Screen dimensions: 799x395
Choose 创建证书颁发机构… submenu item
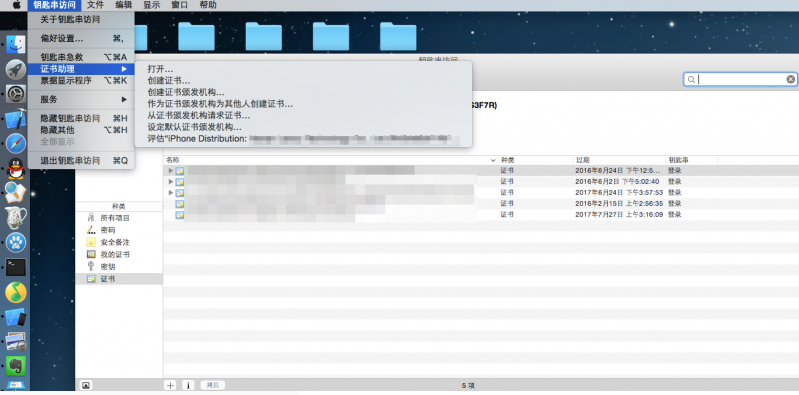click(303, 92)
